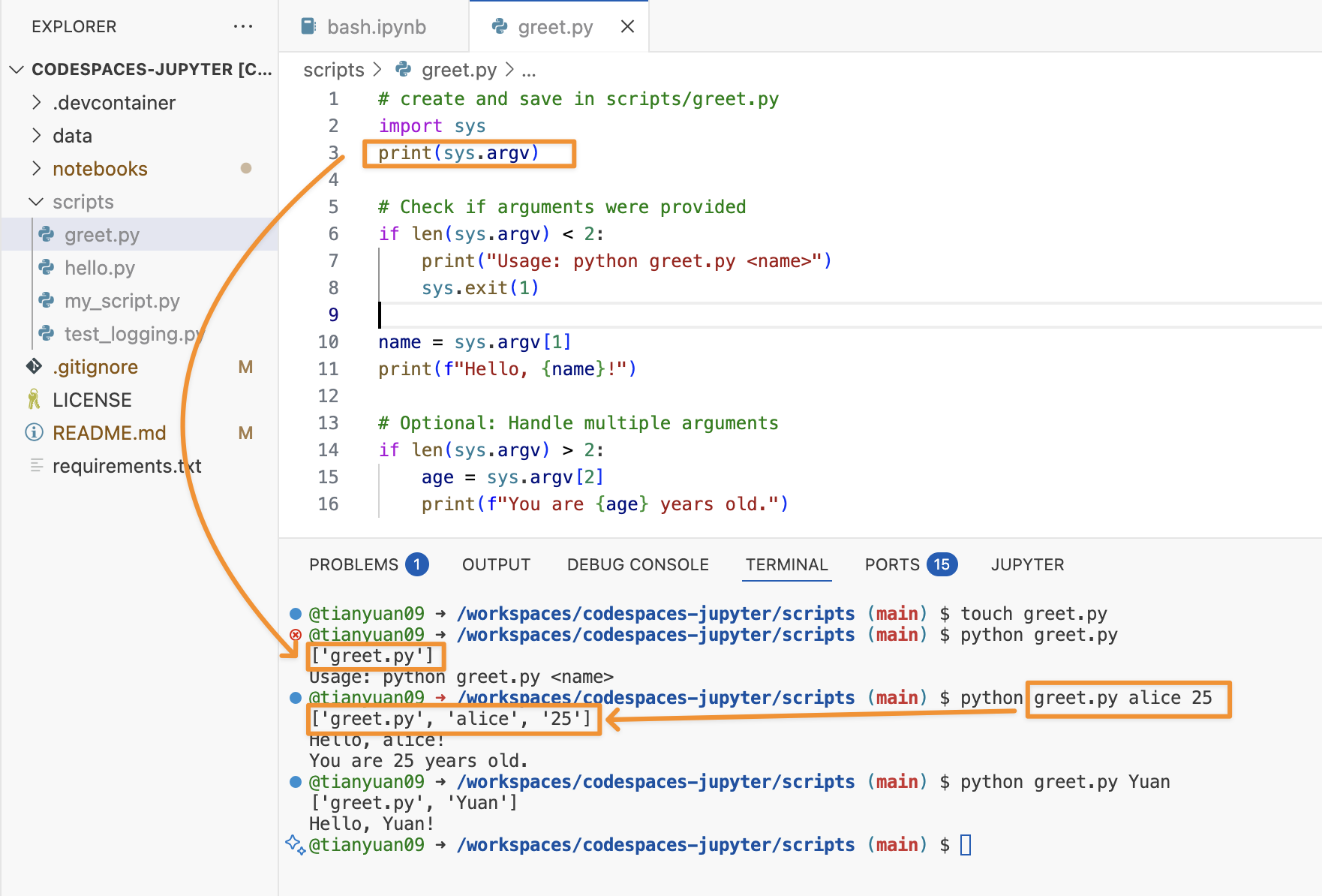Switch to the bash.ipynb tab
The height and width of the screenshot is (896, 1322).
(x=376, y=27)
